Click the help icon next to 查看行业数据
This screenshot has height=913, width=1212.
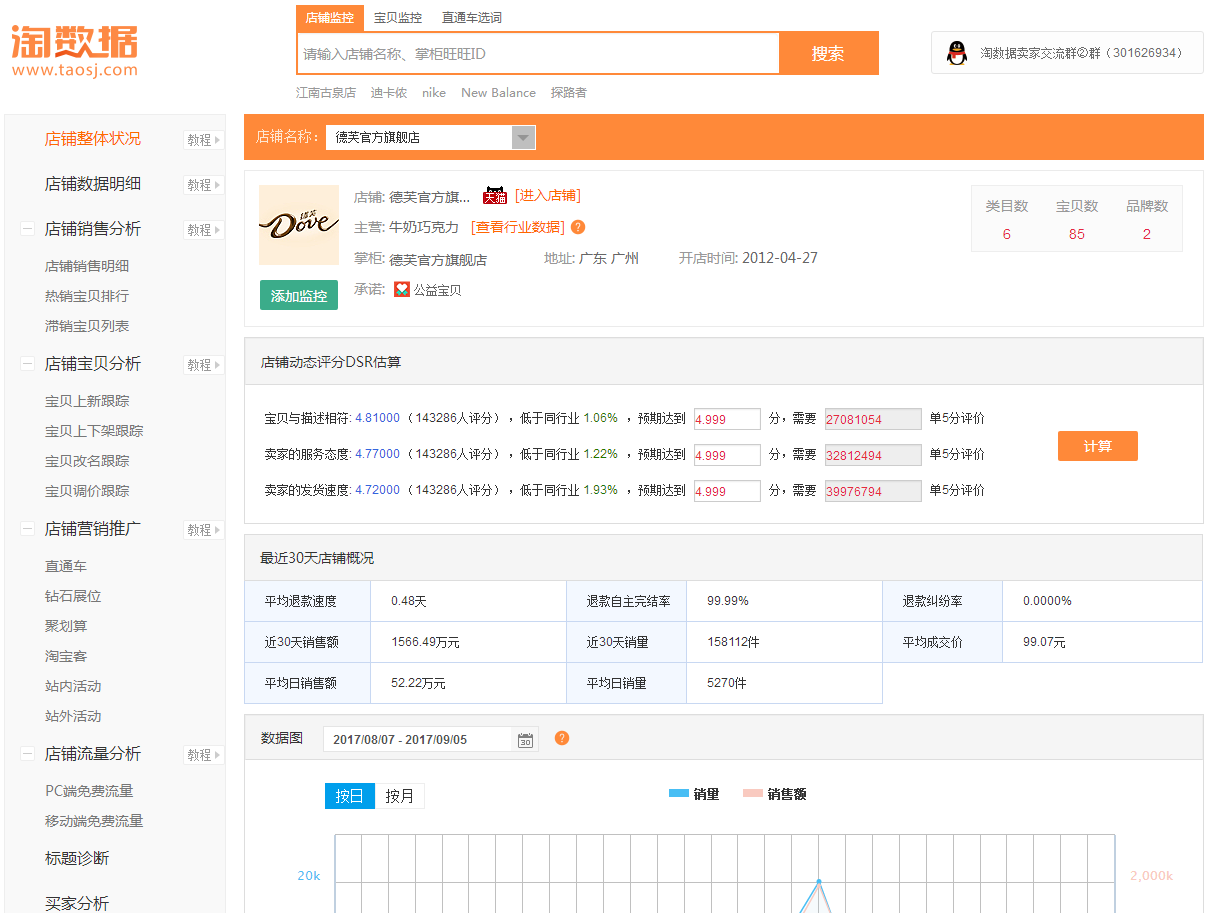point(578,227)
